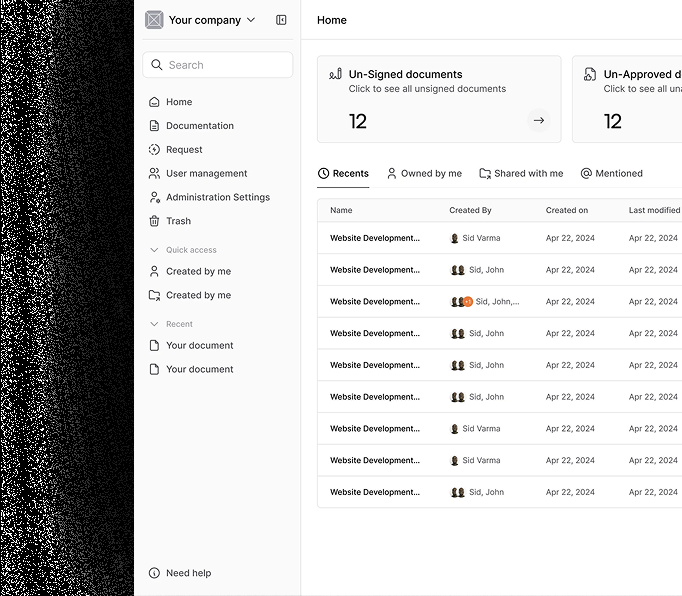Screen dimensions: 682x596
Task: Click the arrow on Un-Signed documents card
Action: 539,121
